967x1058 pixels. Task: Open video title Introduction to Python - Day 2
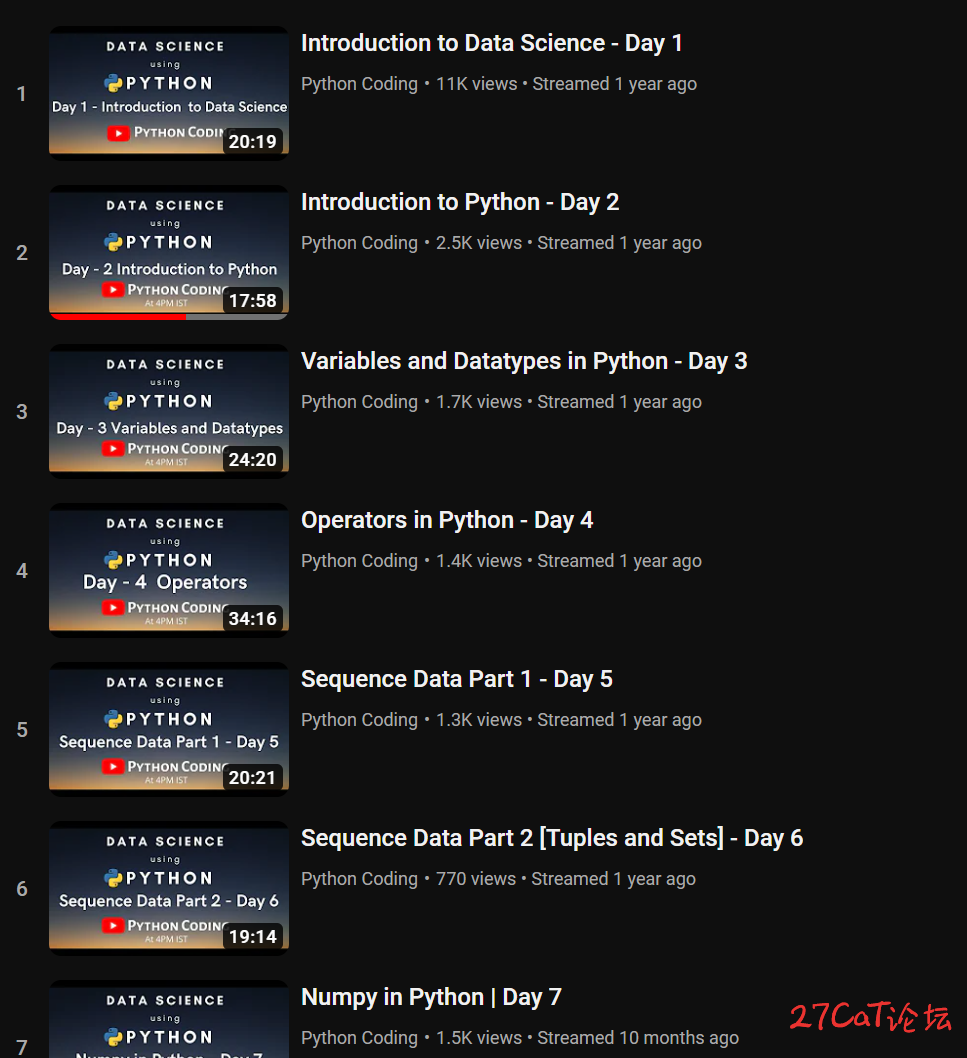tap(460, 202)
